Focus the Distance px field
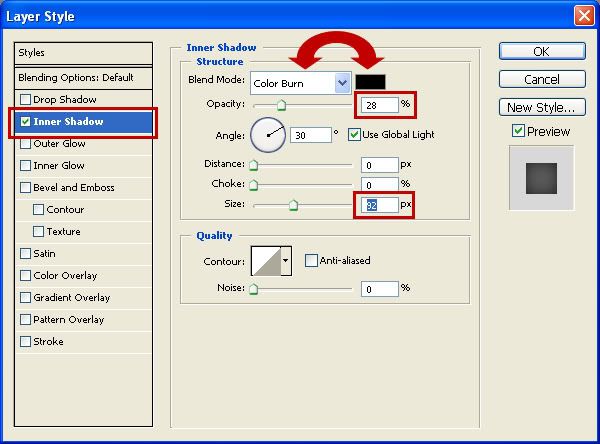The width and height of the screenshot is (600, 444). [380, 165]
